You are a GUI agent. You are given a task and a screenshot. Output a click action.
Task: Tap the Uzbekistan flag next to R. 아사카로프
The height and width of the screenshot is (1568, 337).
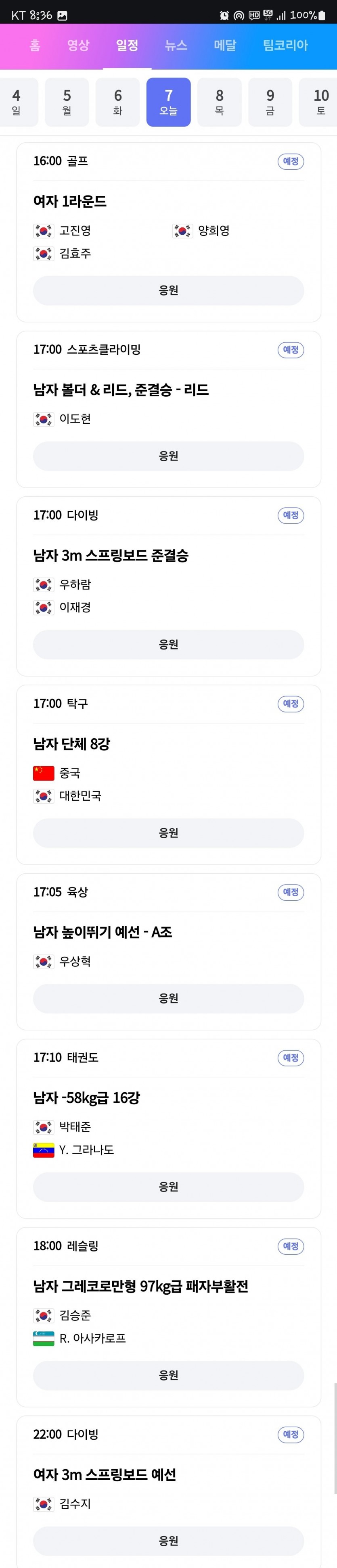pyautogui.click(x=44, y=1339)
